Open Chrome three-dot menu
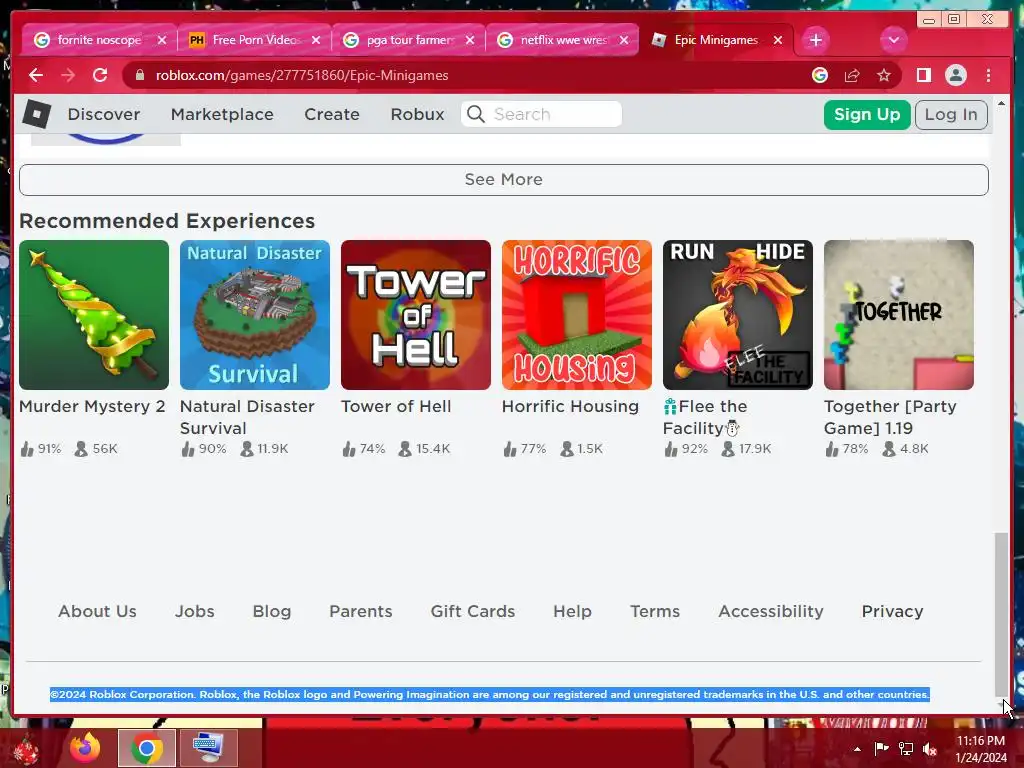Viewport: 1024px width, 768px height. pos(988,76)
